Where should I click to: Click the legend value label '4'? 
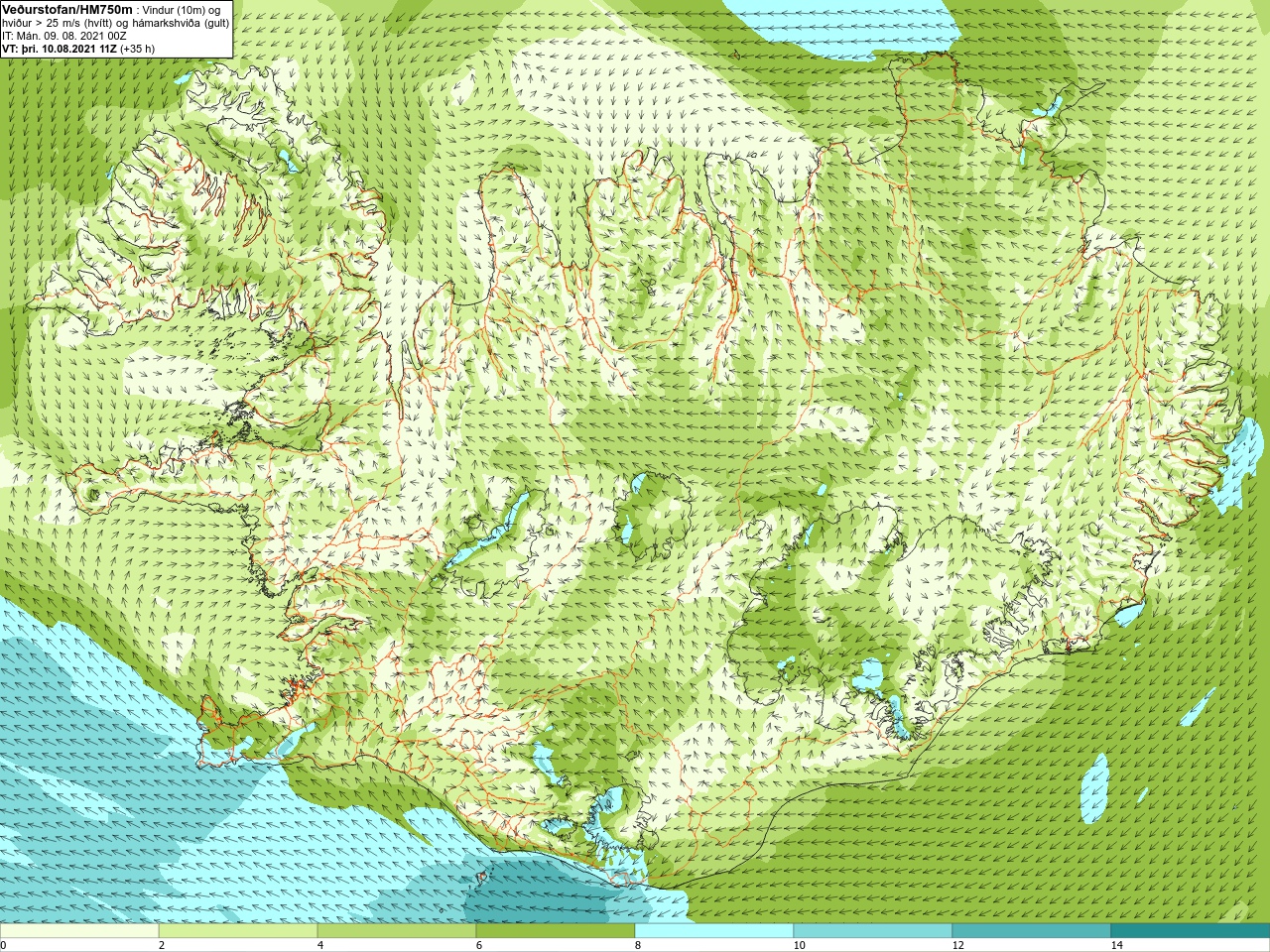click(x=319, y=945)
